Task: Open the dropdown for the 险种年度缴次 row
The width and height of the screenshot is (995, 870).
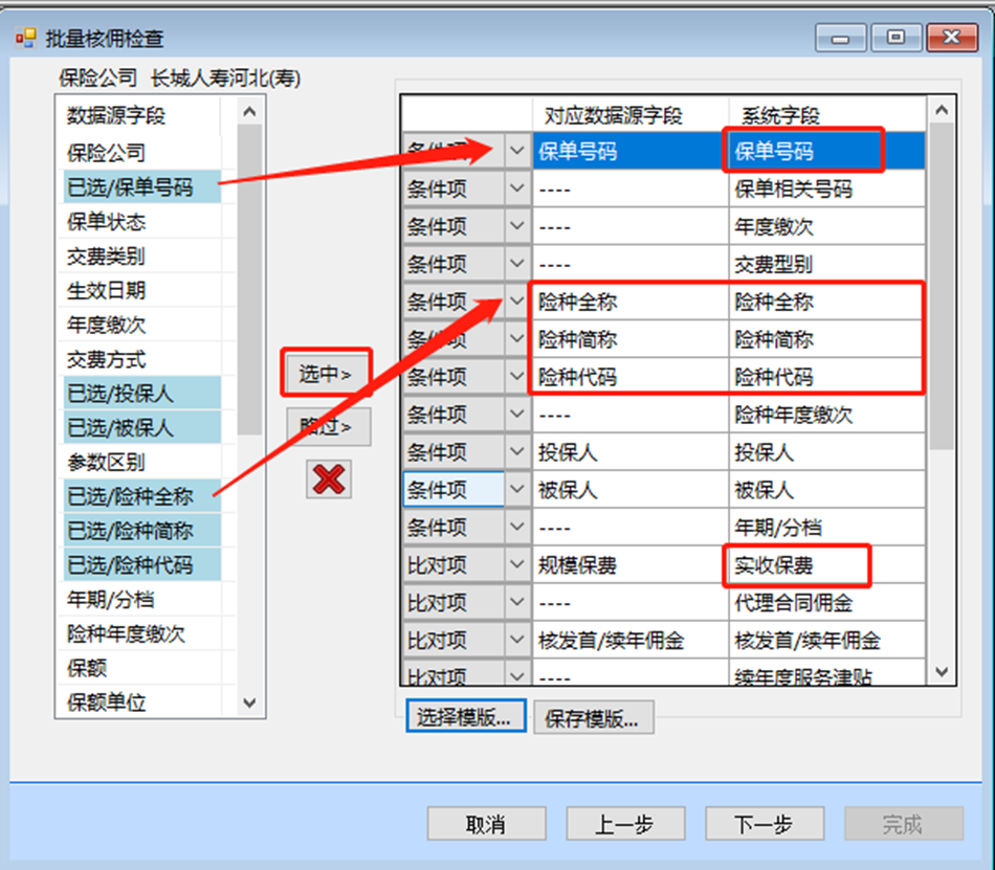Action: click(x=517, y=414)
